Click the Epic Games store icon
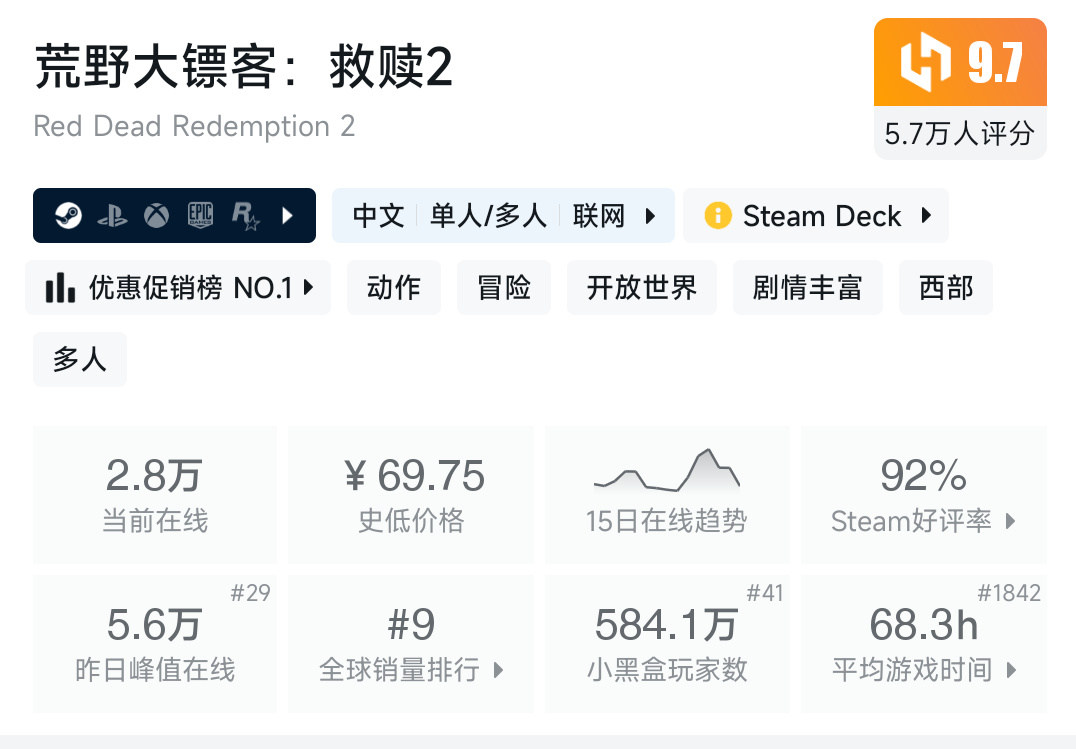This screenshot has height=749, width=1076. pyautogui.click(x=200, y=215)
